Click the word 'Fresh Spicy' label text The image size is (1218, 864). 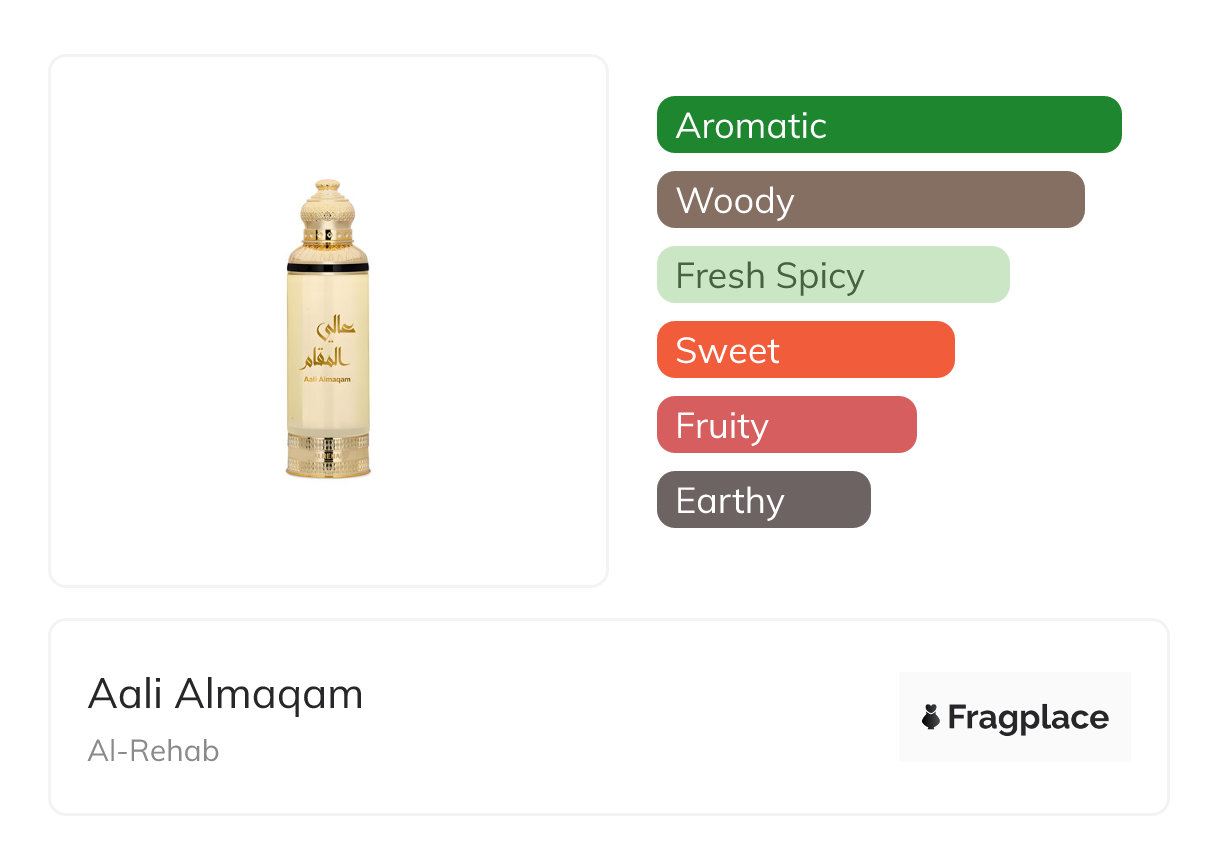pyautogui.click(x=770, y=276)
